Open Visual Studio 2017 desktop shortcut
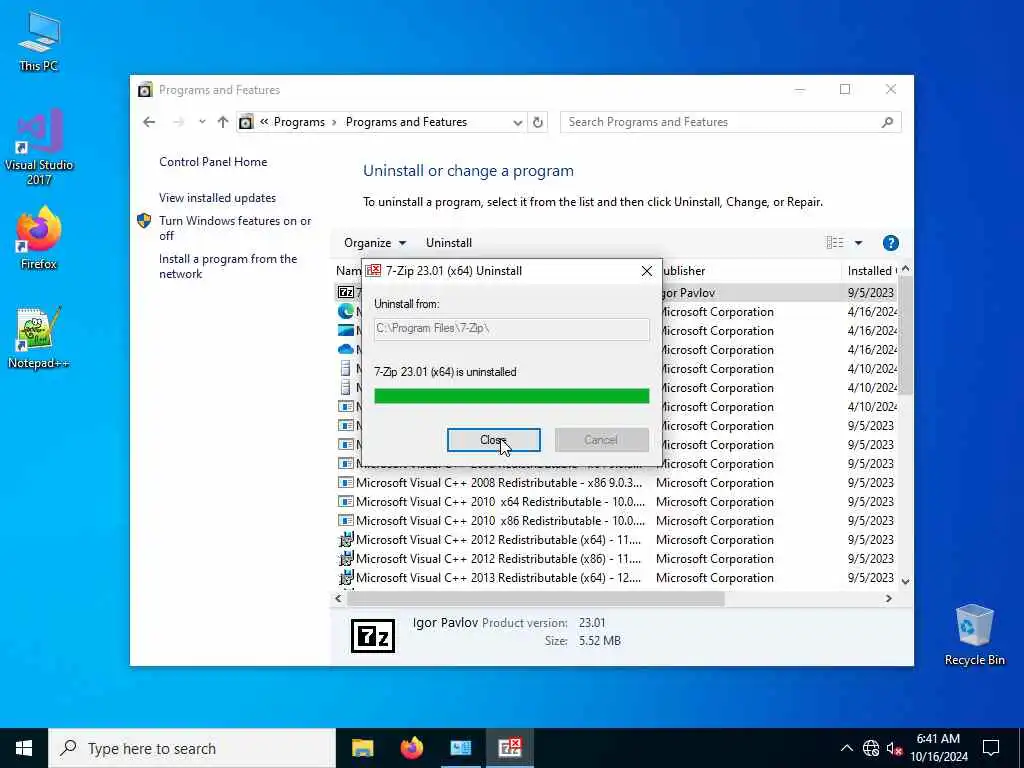Screen dimensions: 1024x768 tap(39, 146)
